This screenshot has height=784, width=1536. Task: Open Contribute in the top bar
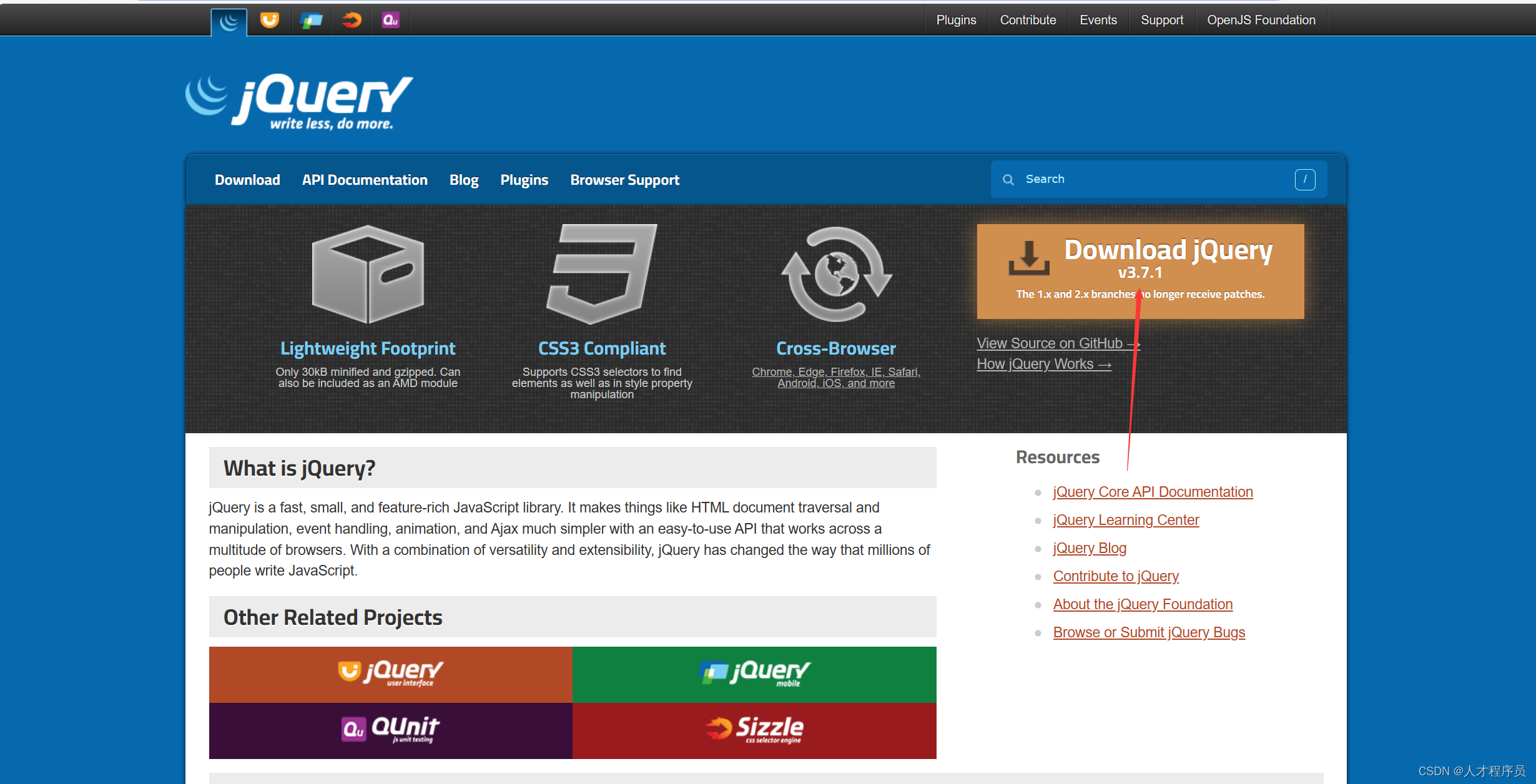pos(1028,20)
